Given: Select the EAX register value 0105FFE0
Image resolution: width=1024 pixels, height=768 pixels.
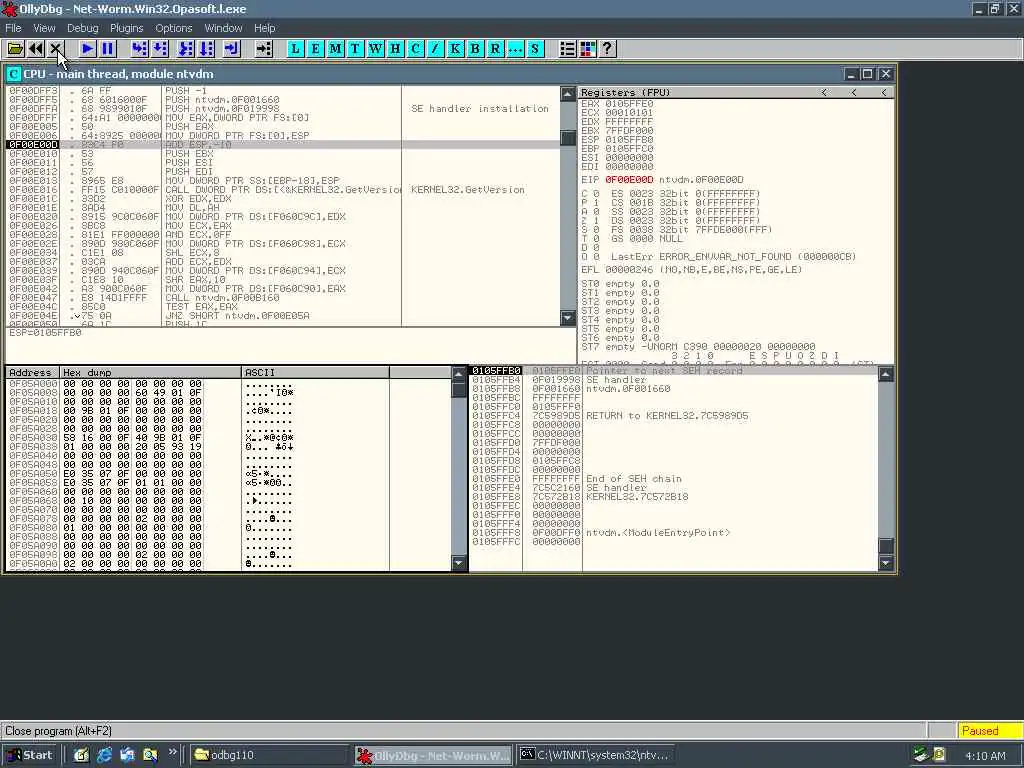Looking at the screenshot, I should pos(629,103).
